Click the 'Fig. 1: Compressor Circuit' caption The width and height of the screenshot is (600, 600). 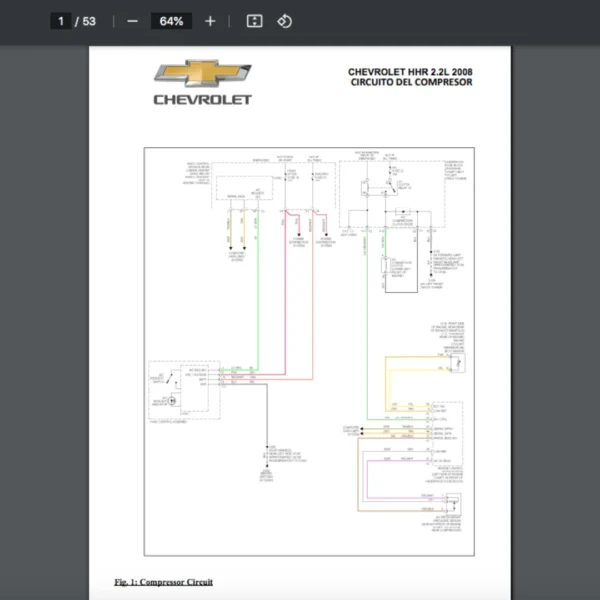point(163,582)
